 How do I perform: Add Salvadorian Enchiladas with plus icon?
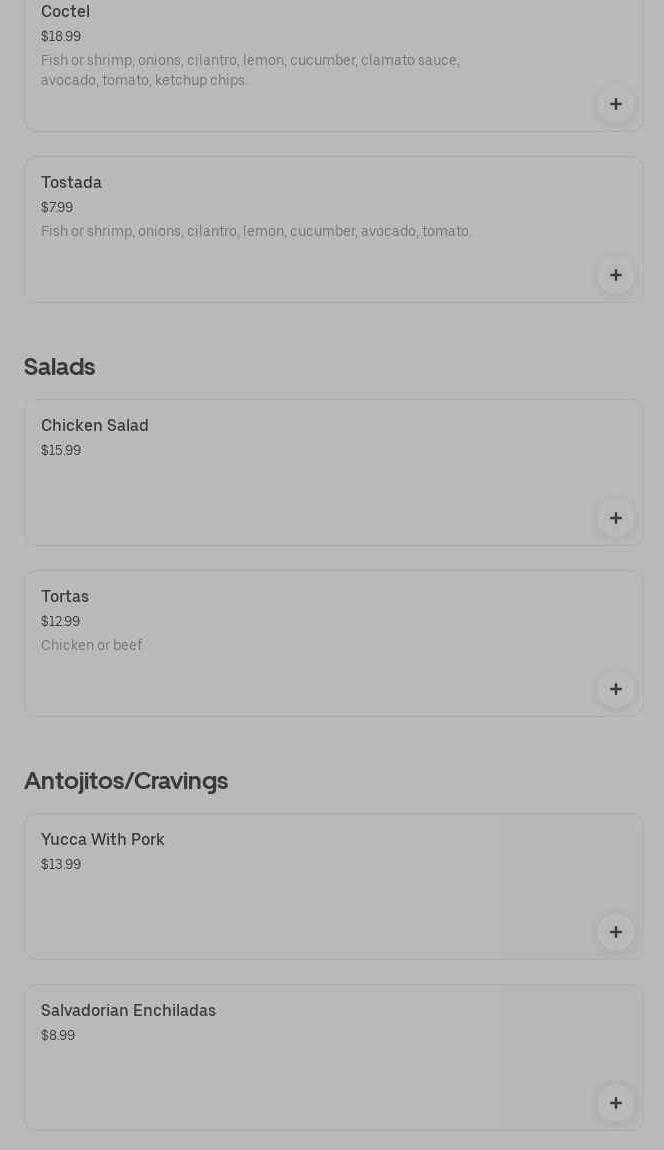[x=616, y=1103]
